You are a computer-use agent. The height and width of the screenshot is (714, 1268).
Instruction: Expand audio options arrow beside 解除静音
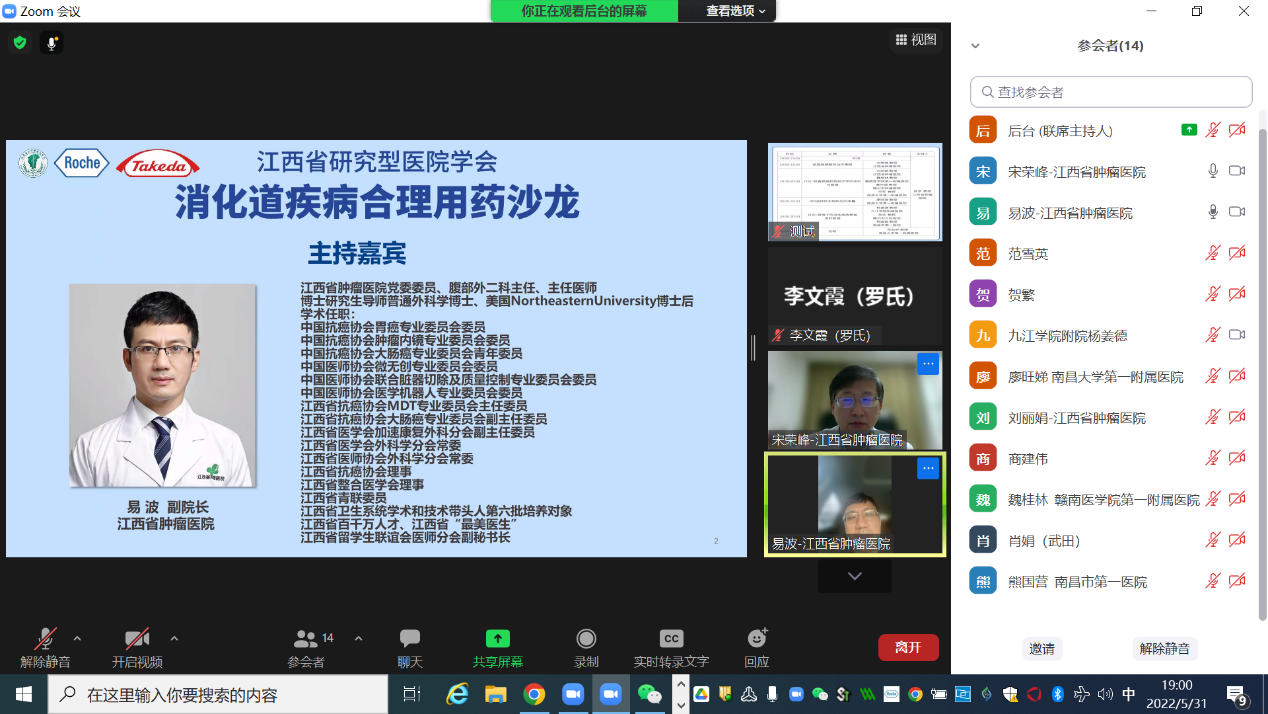coord(78,638)
